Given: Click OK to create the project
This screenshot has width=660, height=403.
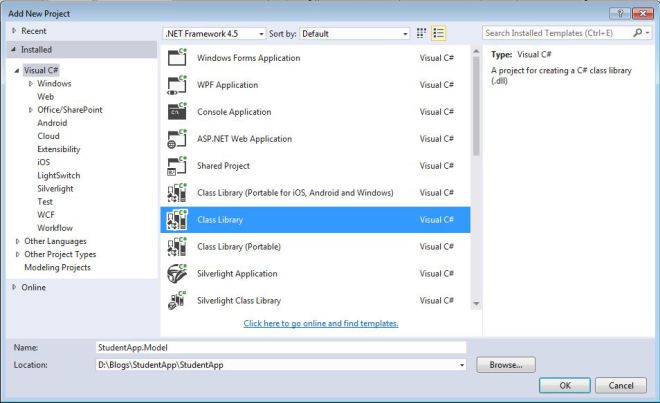Looking at the screenshot, I should pos(565,385).
